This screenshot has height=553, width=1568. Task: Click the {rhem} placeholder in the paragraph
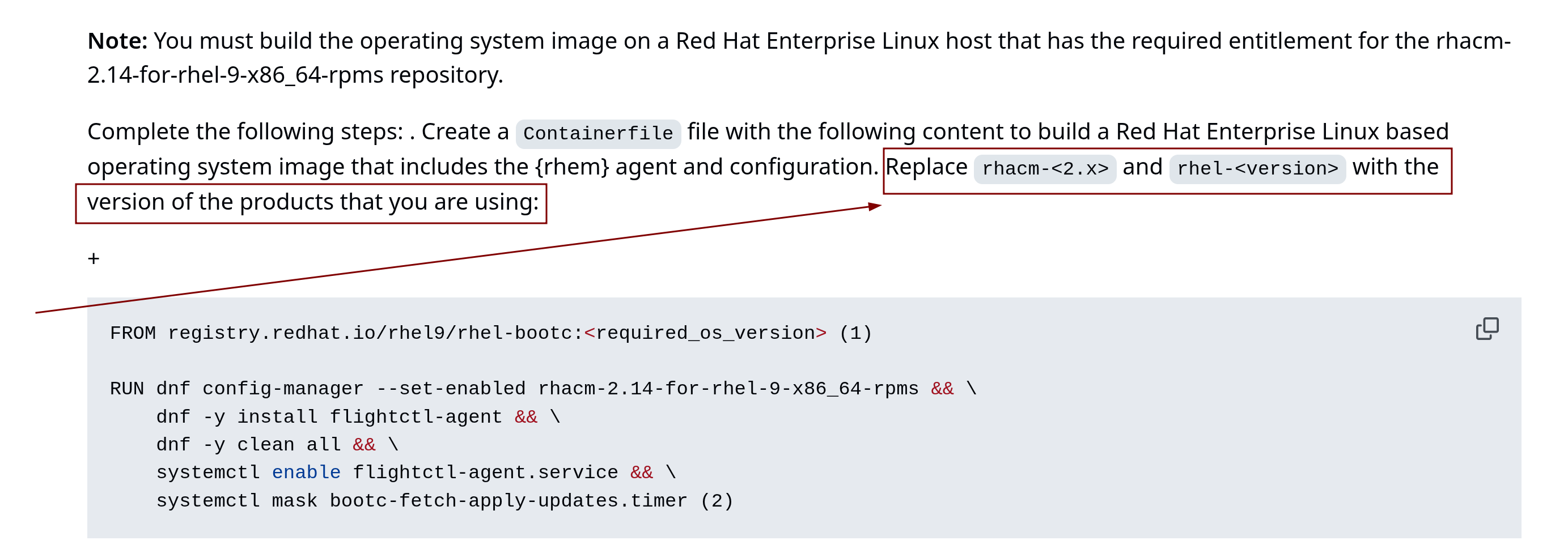571,167
